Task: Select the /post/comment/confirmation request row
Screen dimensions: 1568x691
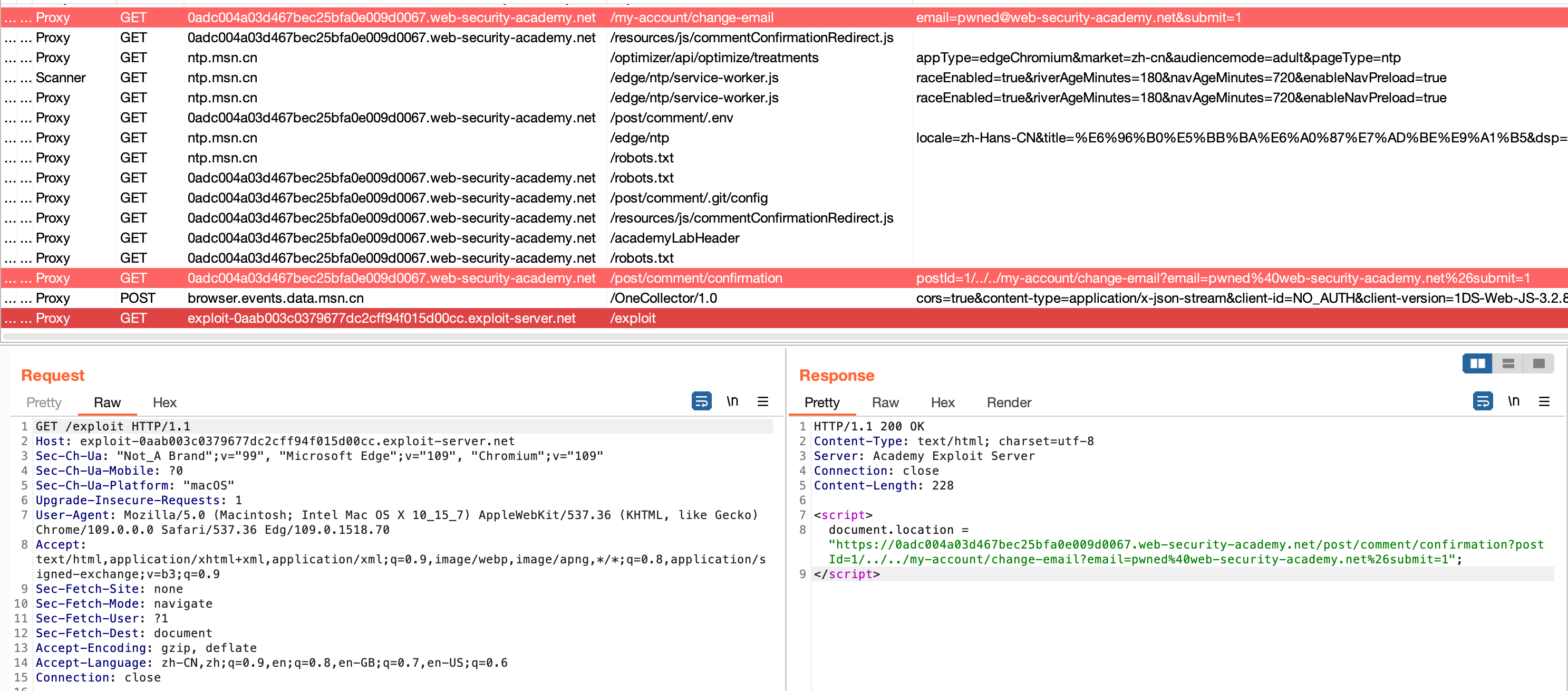Action: 696,278
